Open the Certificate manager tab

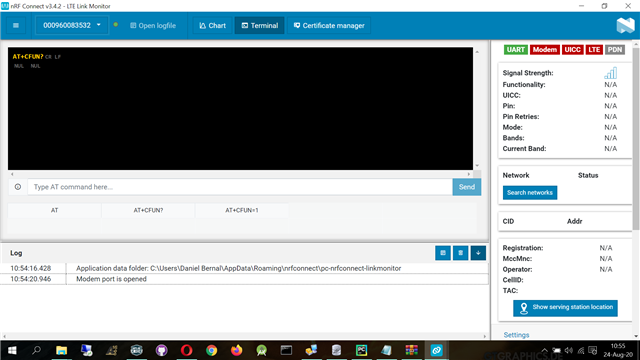tap(329, 25)
